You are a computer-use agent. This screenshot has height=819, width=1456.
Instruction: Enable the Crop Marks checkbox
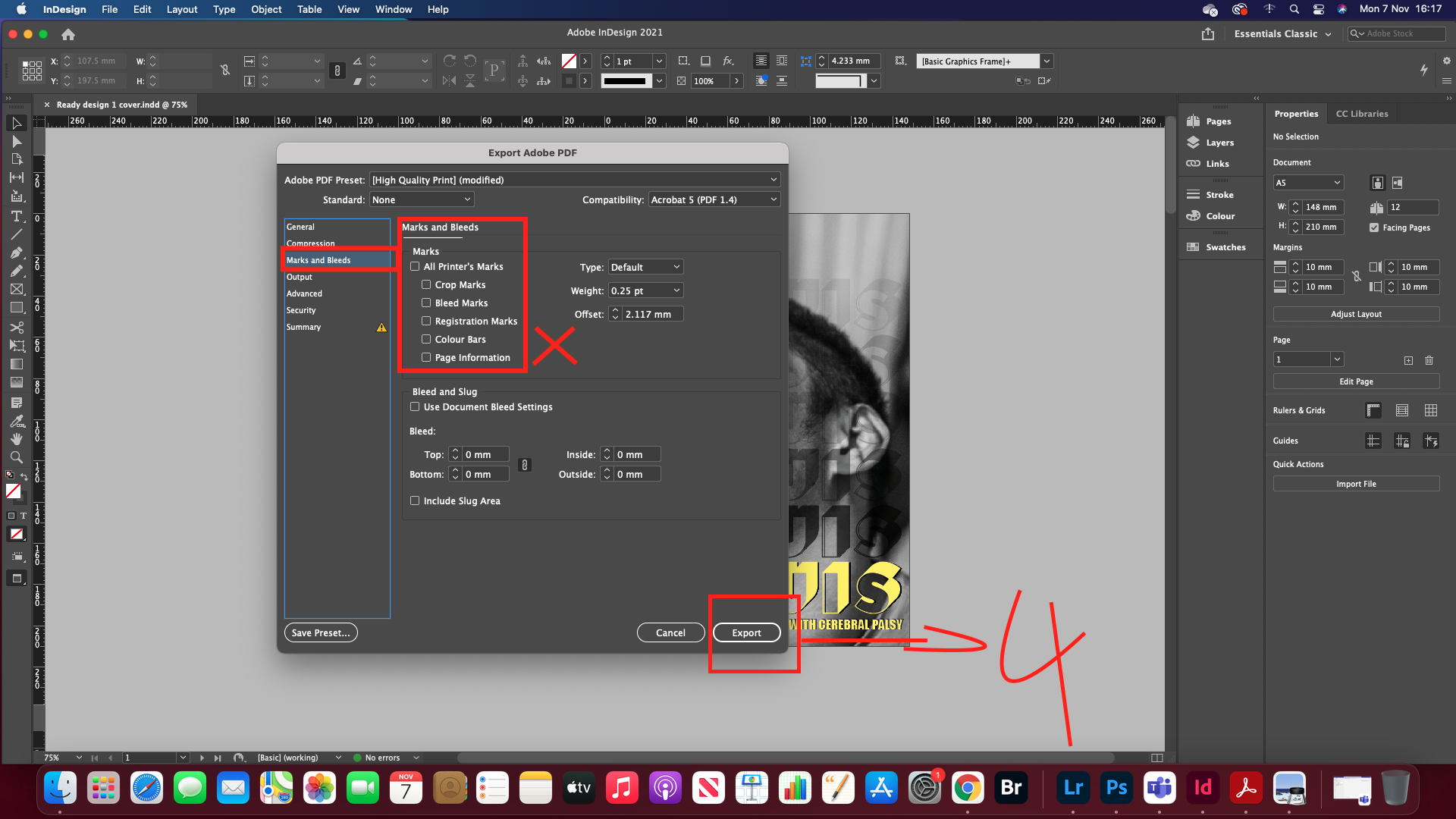(426, 284)
